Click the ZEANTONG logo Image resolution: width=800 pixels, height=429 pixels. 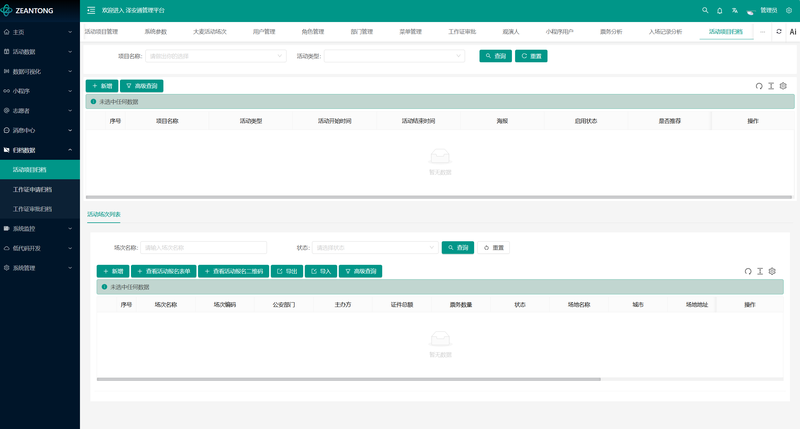click(28, 10)
